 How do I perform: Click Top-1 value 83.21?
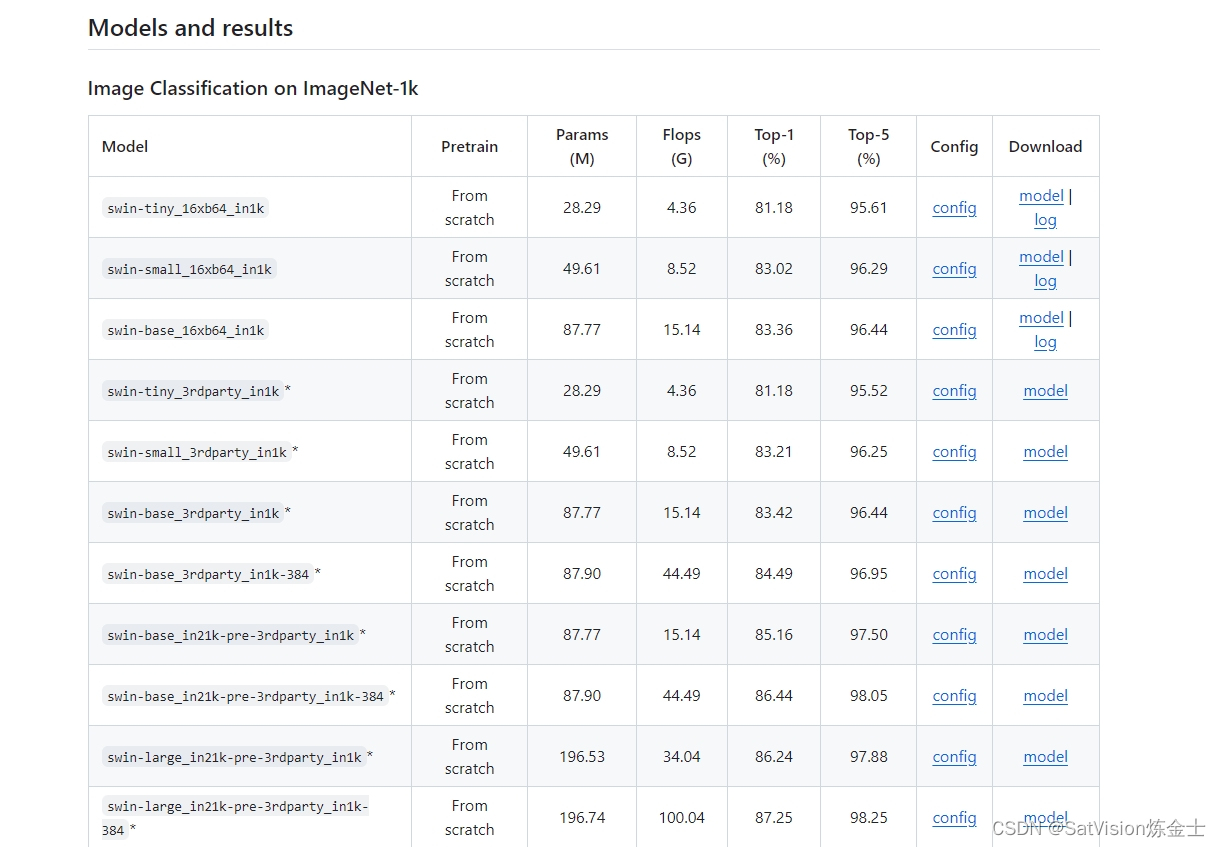pos(774,452)
